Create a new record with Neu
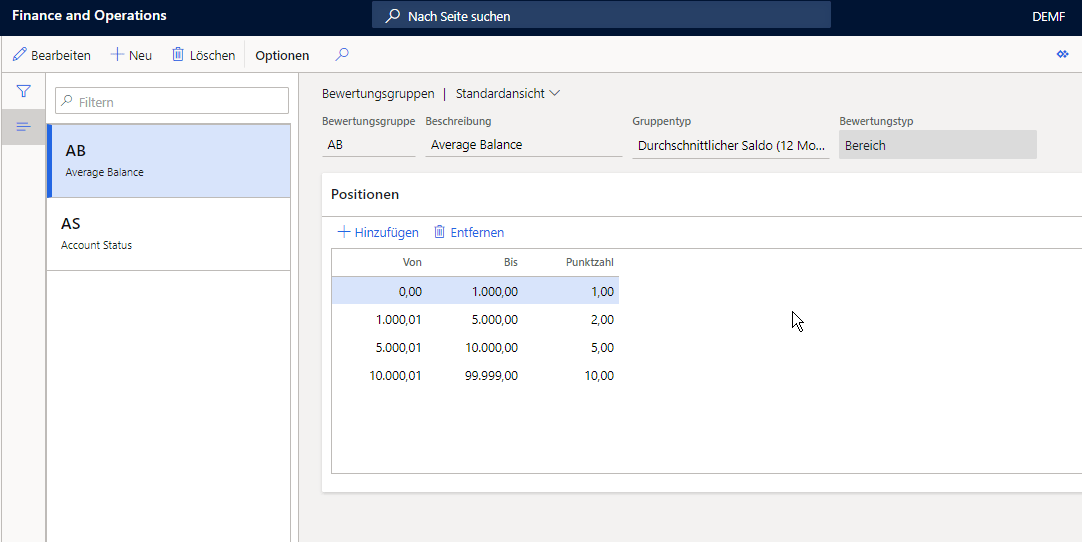The height and width of the screenshot is (542, 1082). (131, 55)
